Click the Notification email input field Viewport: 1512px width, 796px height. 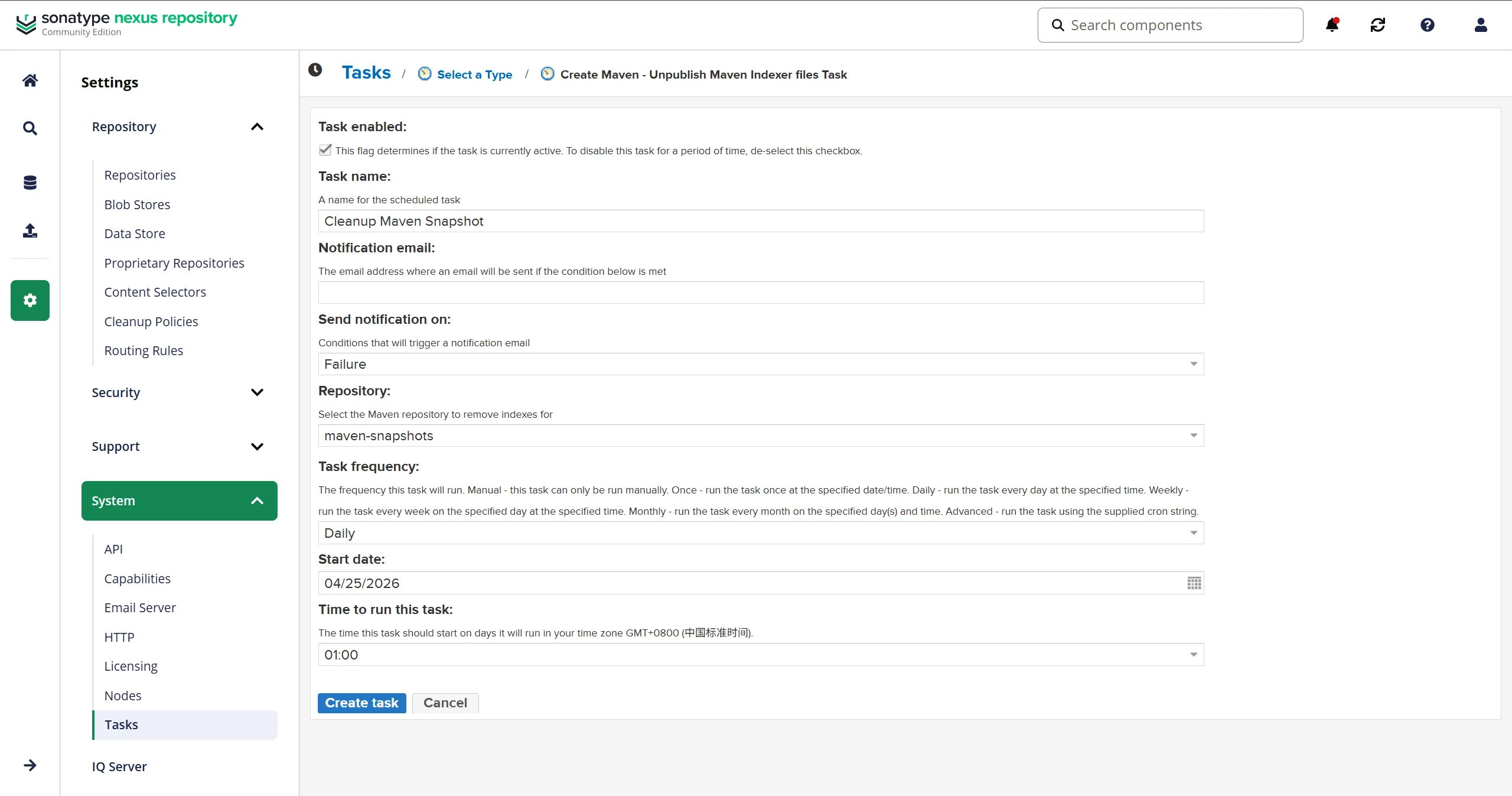point(761,293)
